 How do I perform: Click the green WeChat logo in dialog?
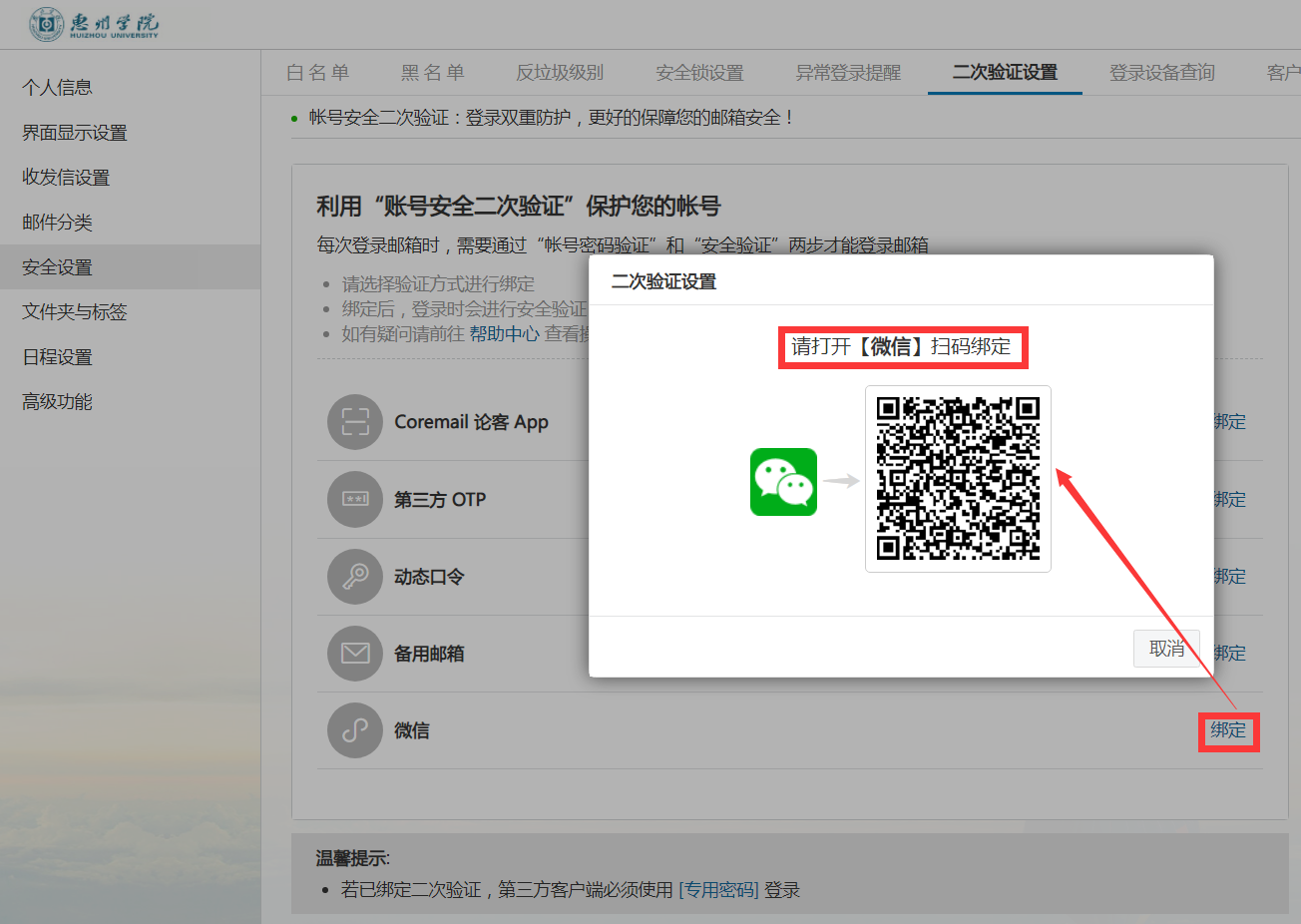pyautogui.click(x=783, y=482)
